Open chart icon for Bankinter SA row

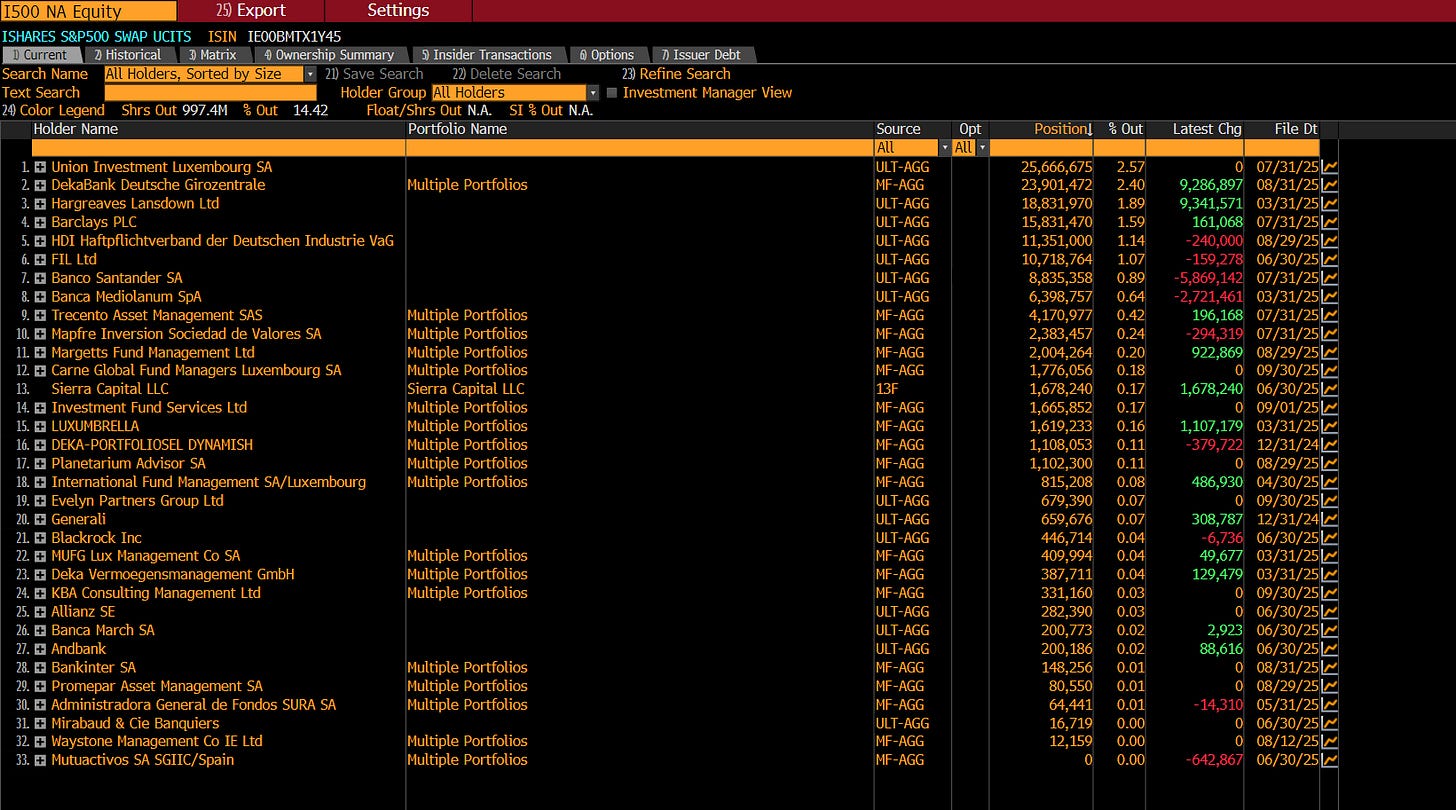1330,667
